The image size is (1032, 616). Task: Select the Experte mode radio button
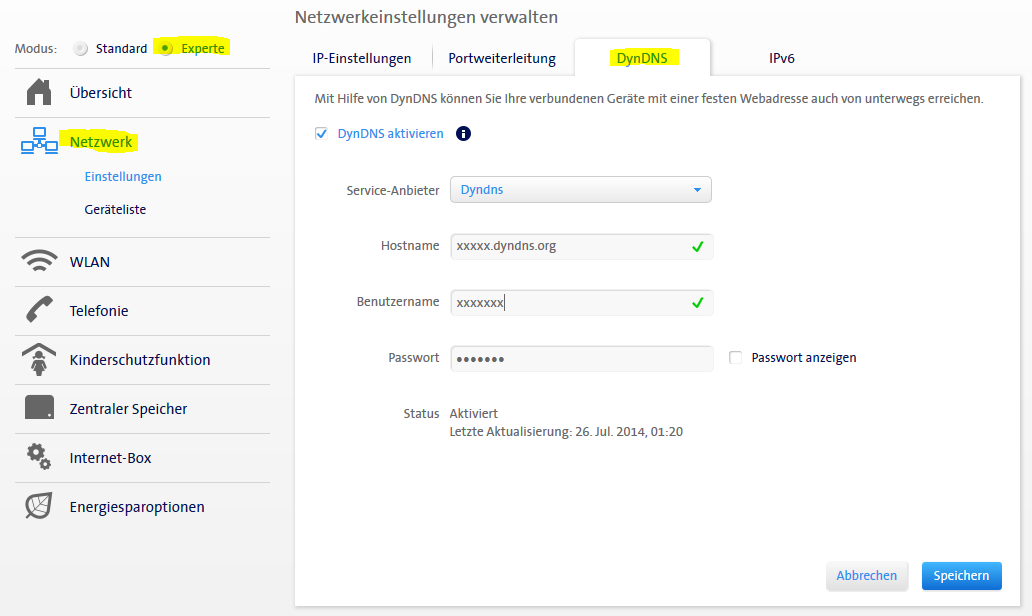[166, 48]
